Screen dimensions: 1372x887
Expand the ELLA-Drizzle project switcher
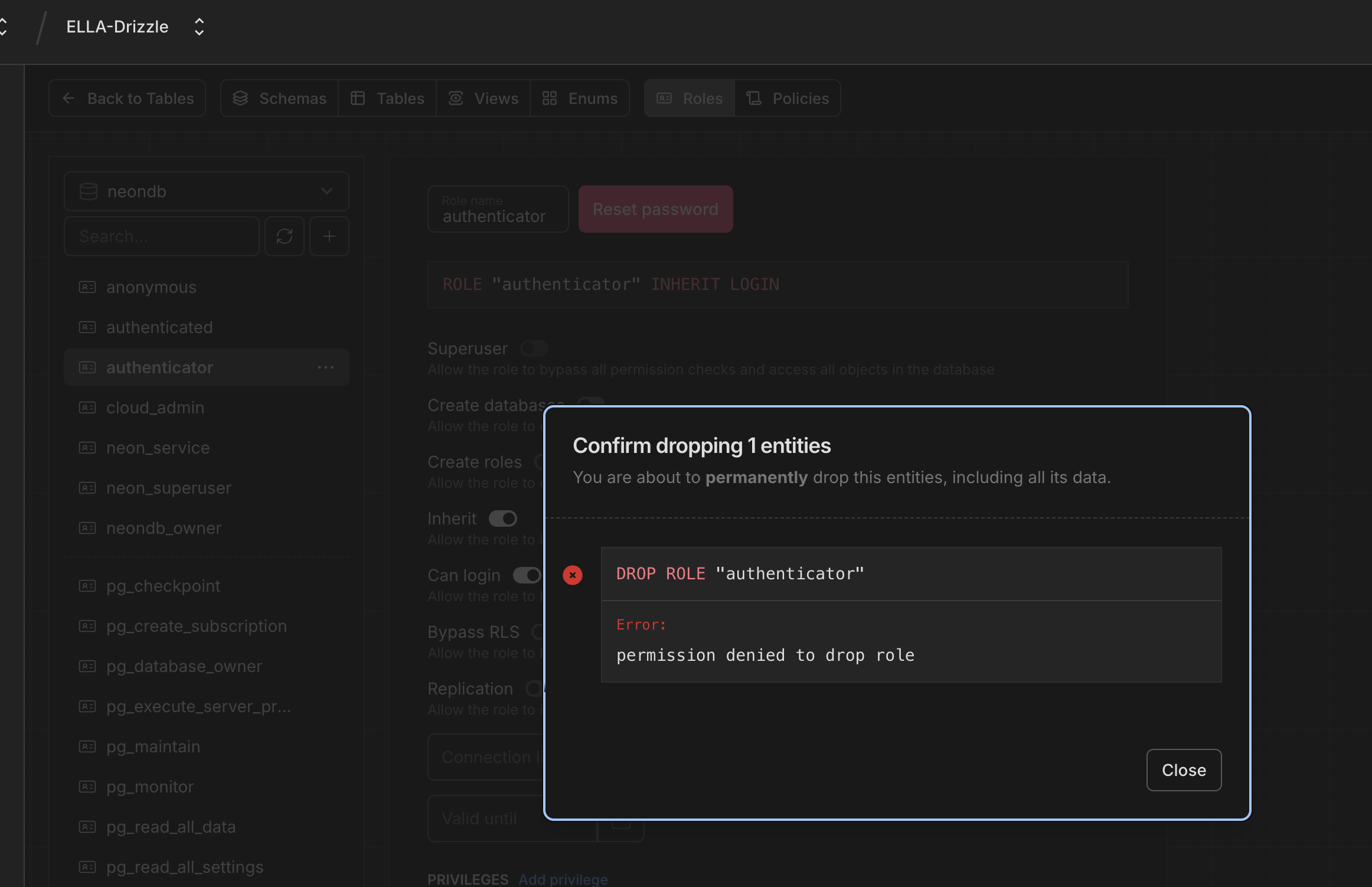(x=199, y=27)
